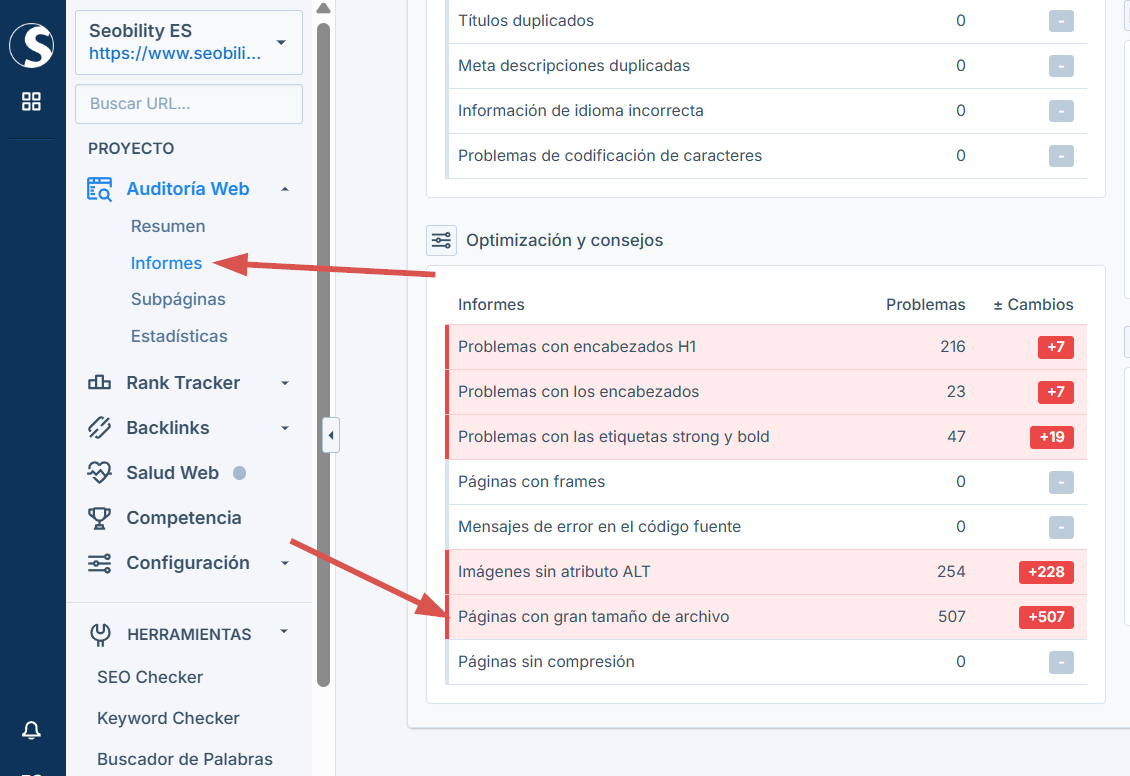Open the Subpáginas section
The height and width of the screenshot is (776, 1130).
point(178,298)
